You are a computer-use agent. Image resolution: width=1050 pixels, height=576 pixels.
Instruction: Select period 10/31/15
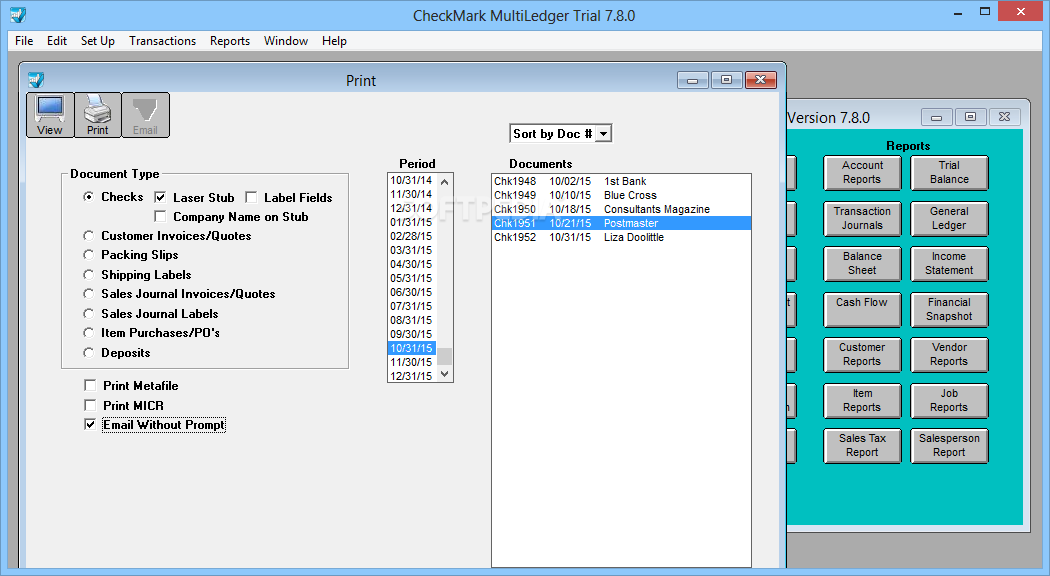coord(412,348)
